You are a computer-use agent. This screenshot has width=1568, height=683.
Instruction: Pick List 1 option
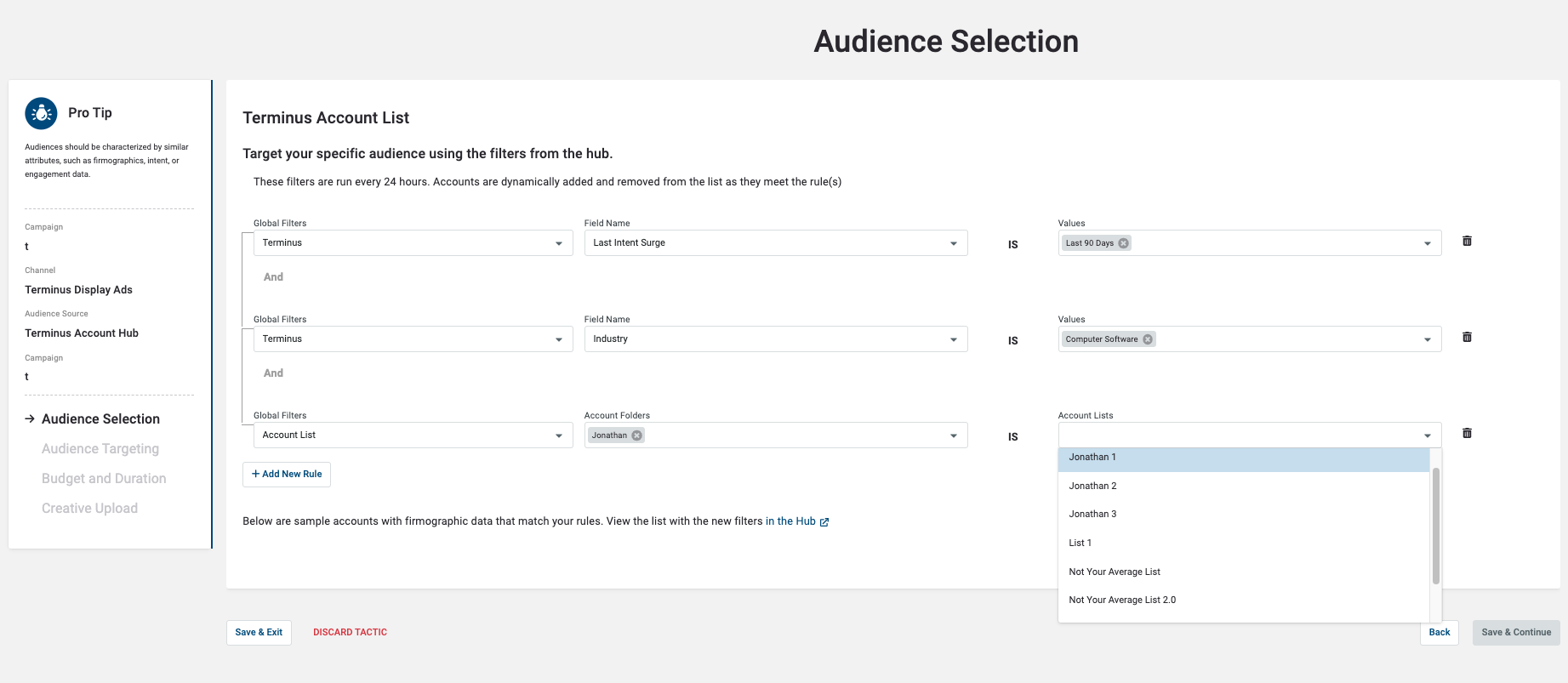(1244, 543)
